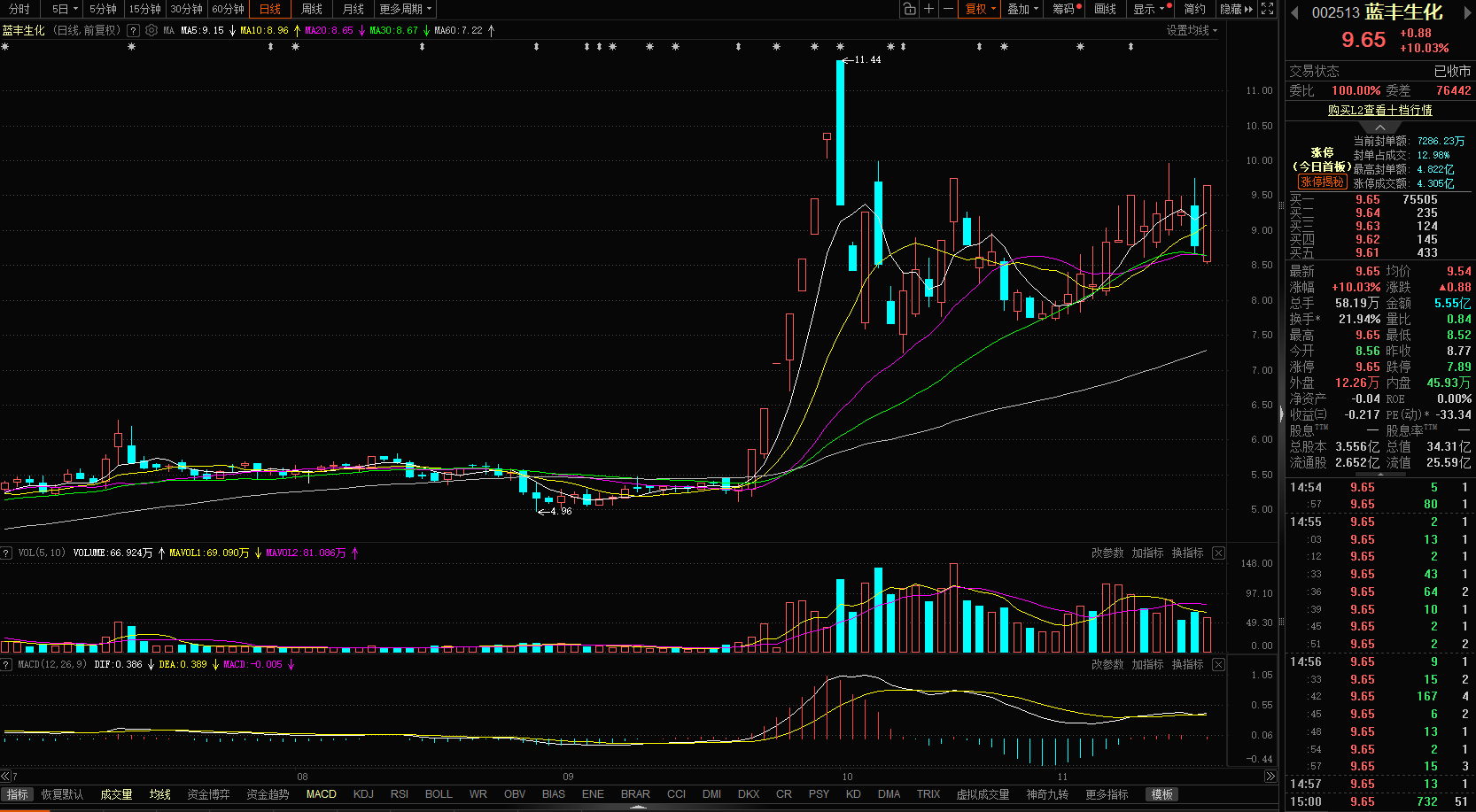Click 加指标 in the VOL panel
Viewport: 1476px width, 812px height.
tap(1147, 553)
